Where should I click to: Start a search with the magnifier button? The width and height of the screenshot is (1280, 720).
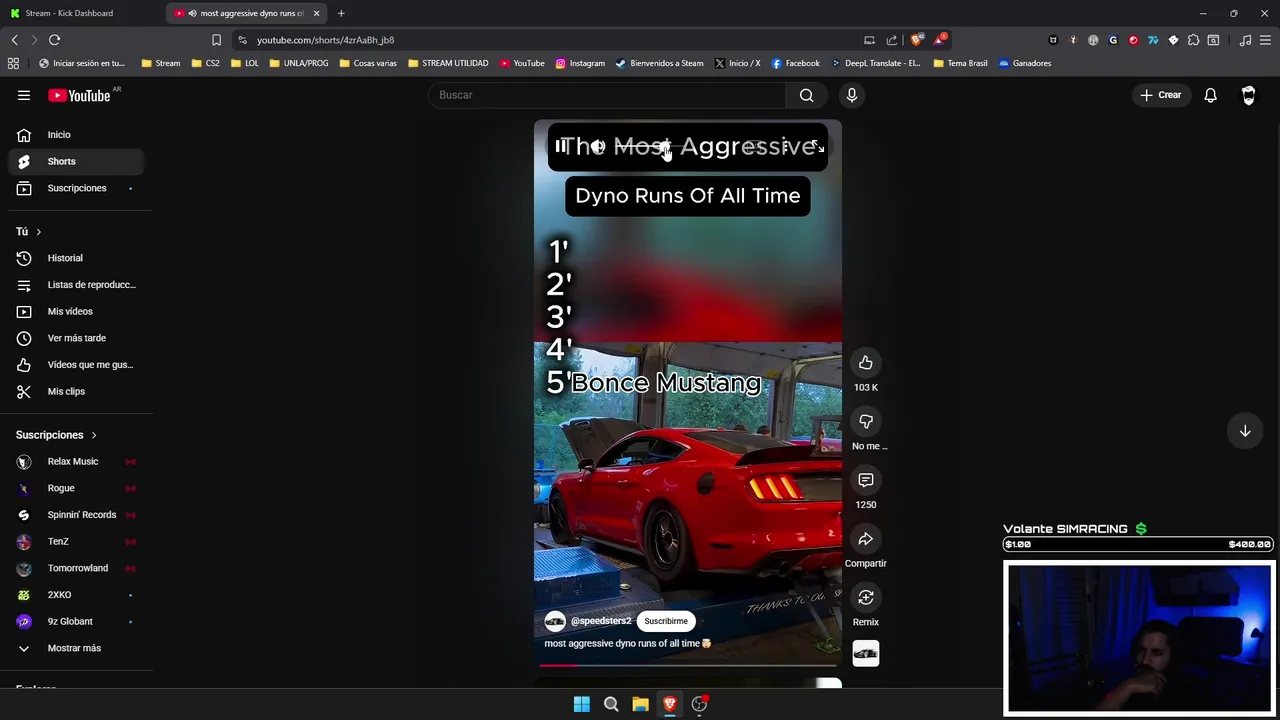[806, 95]
